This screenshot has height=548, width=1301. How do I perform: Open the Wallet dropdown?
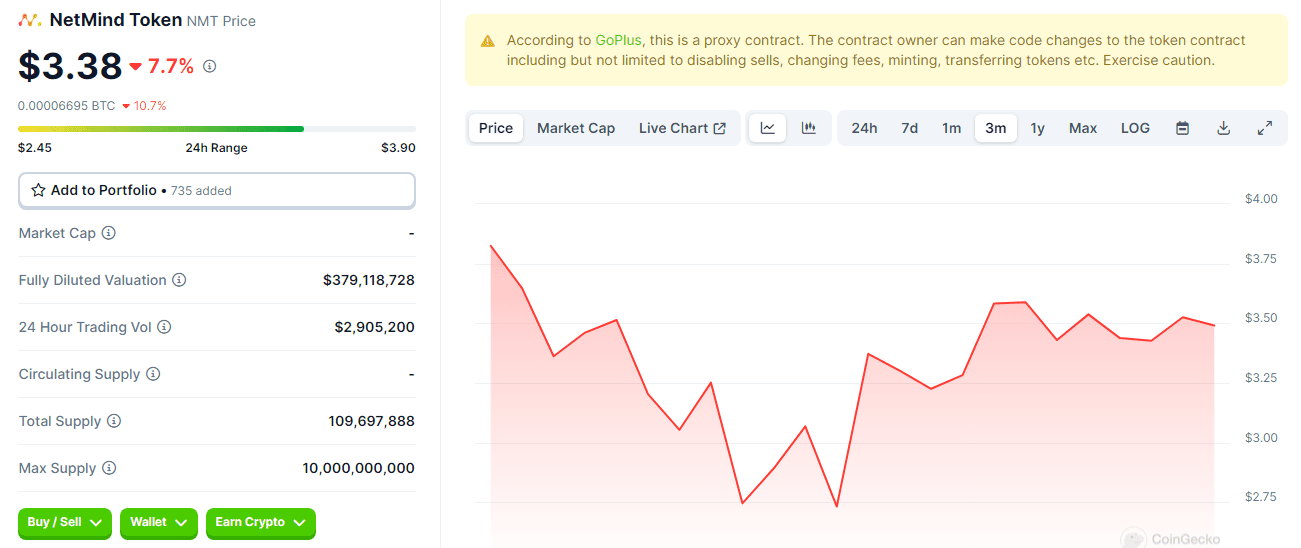[x=159, y=522]
